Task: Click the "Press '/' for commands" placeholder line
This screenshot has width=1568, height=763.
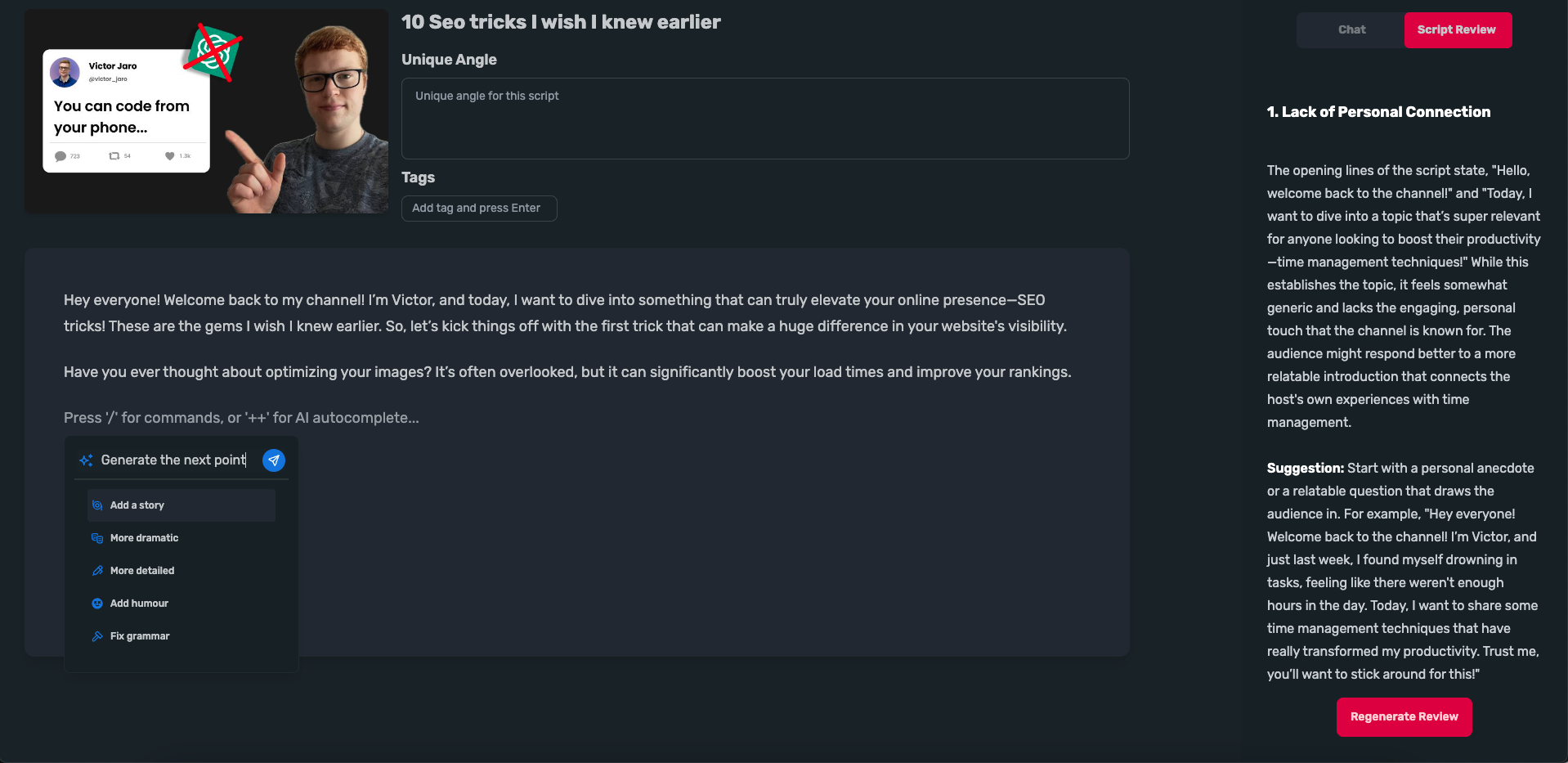Action: tap(241, 418)
